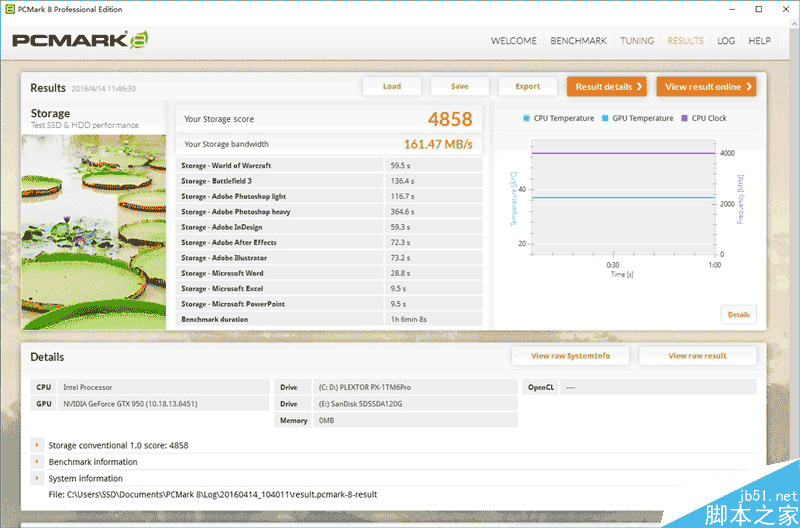Go to the TUNING tab
This screenshot has height=528, width=800.
637,41
